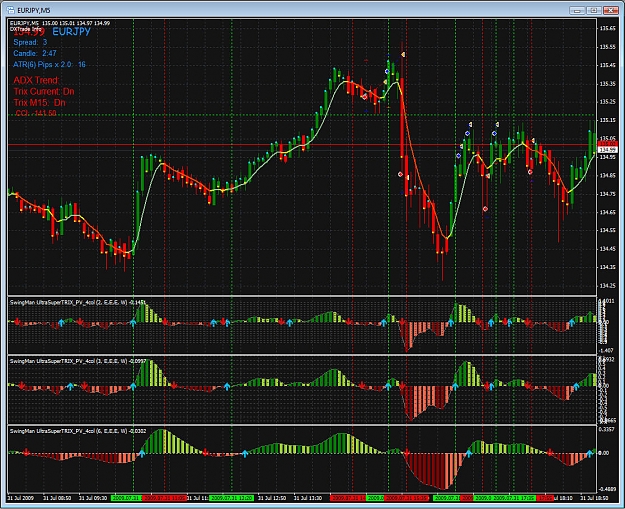
Task: Click the SwingMan UltraSuperTRIX (2, E,E,E, W) indicator label
Action: pos(78,303)
